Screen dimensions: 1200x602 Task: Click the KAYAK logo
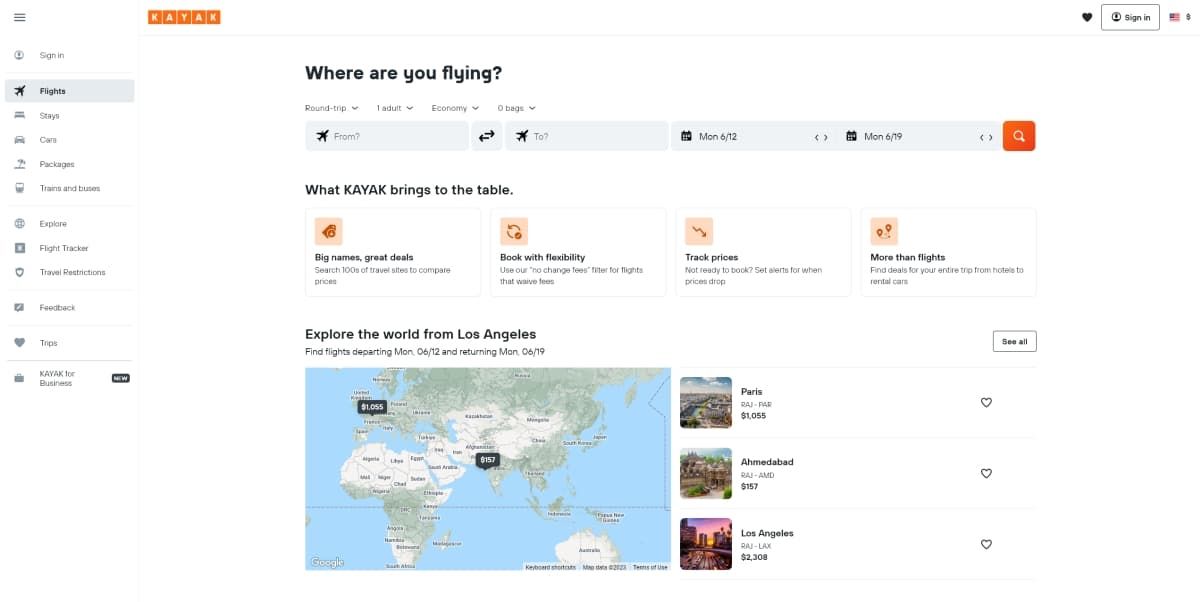point(184,17)
